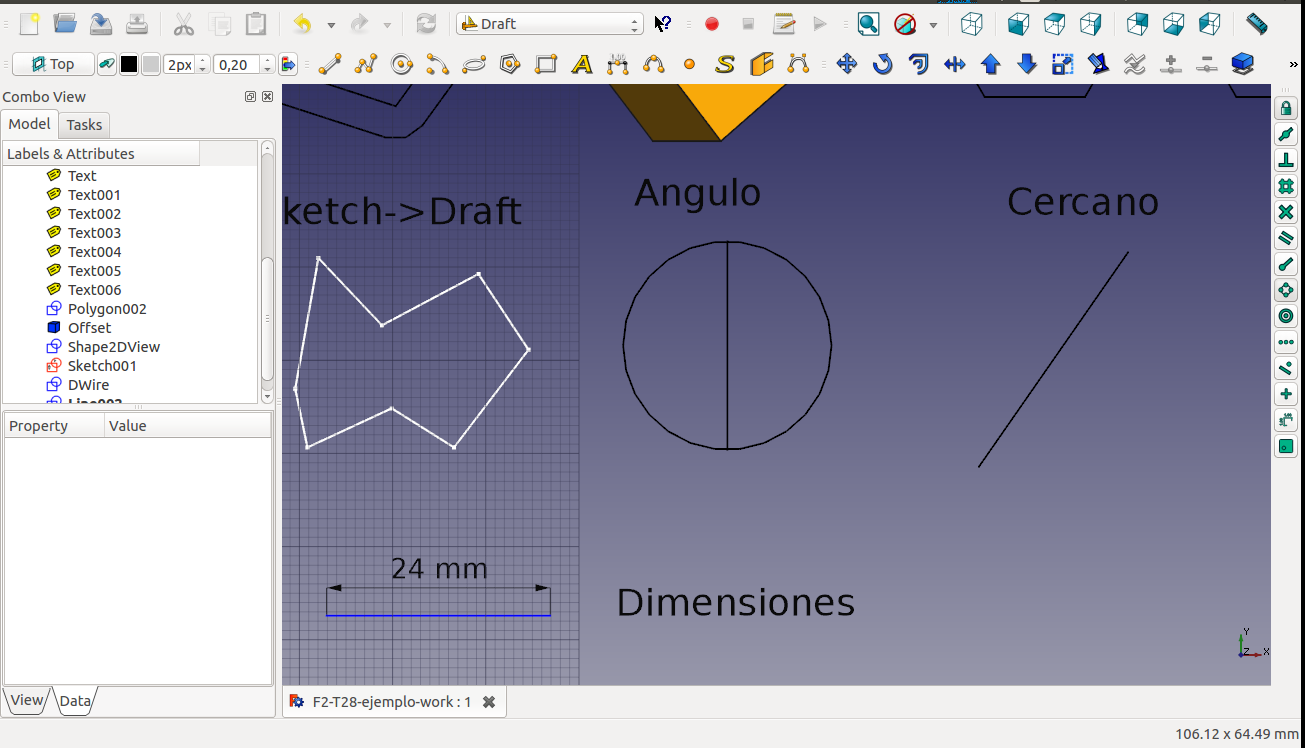This screenshot has width=1305, height=748.
Task: Select the Draft Circle tool
Action: pos(402,65)
